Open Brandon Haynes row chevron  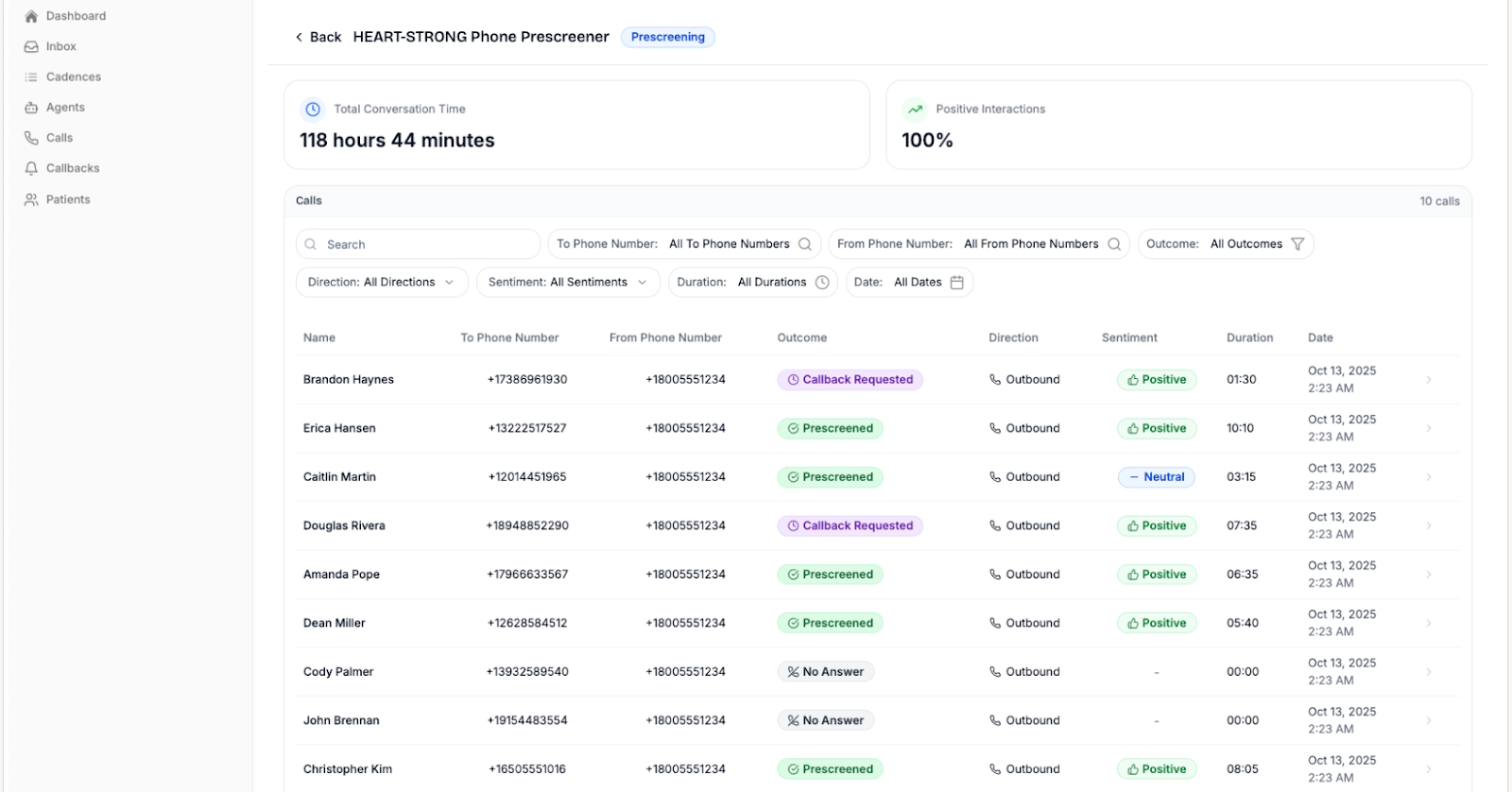tap(1429, 380)
